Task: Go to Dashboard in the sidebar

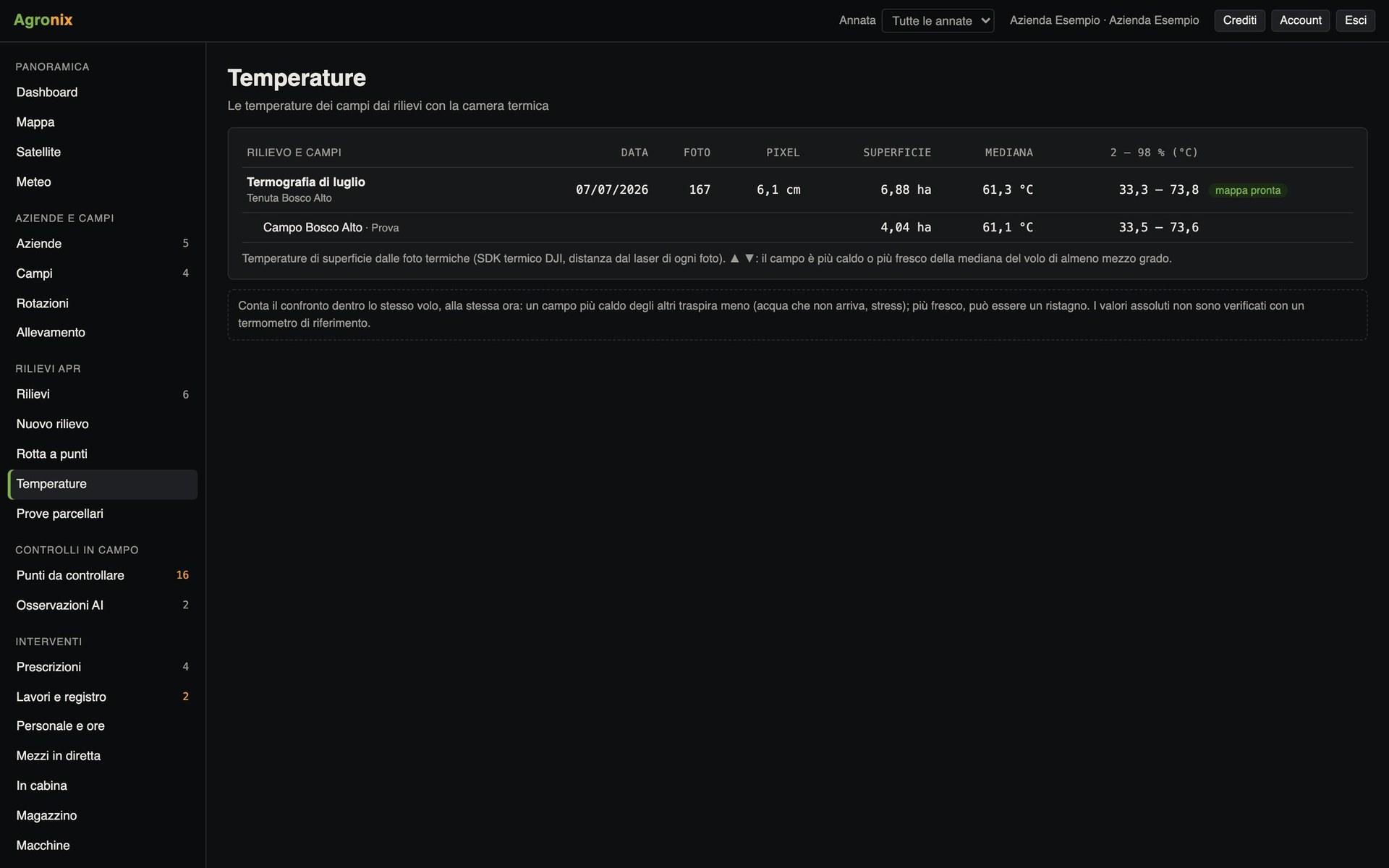Action: (x=103, y=93)
